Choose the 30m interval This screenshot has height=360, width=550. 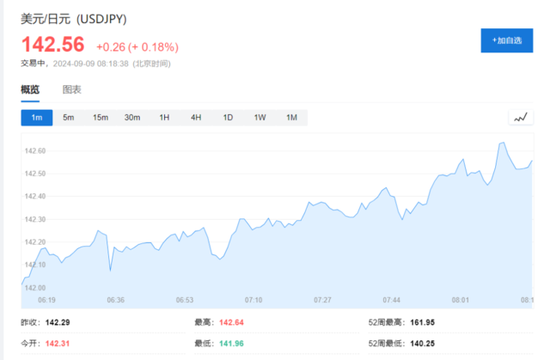point(132,118)
